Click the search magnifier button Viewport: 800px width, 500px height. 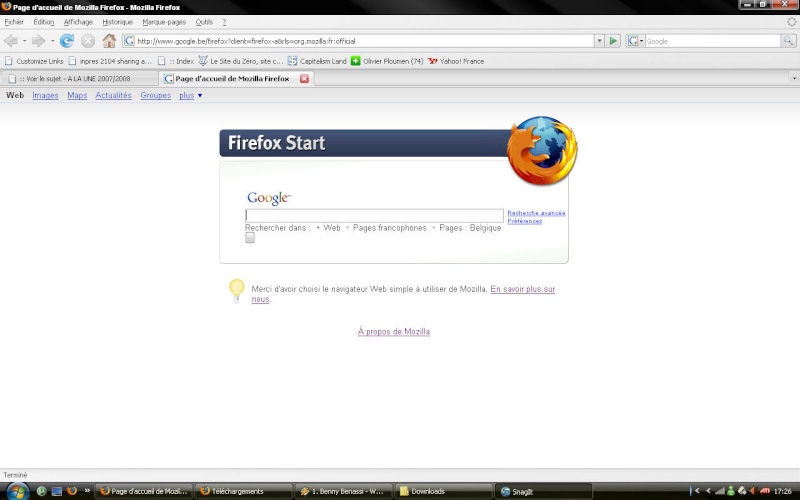click(x=788, y=41)
